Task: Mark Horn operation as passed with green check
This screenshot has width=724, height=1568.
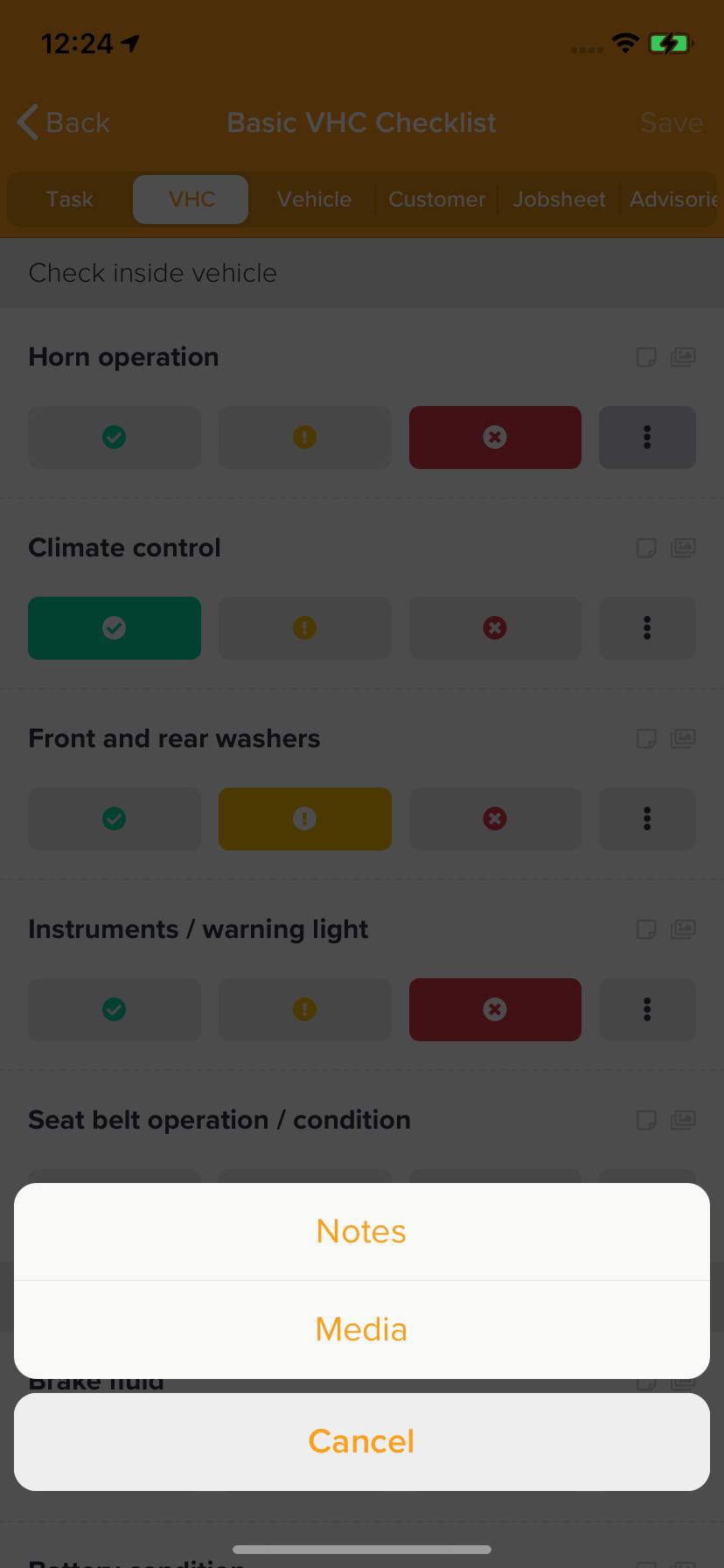Action: pos(115,437)
